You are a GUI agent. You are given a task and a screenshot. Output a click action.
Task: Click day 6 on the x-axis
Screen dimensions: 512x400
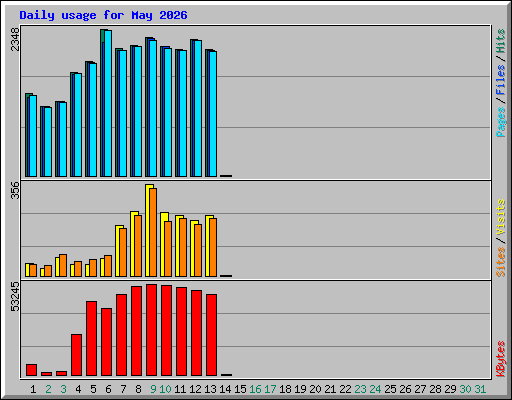tap(108, 389)
